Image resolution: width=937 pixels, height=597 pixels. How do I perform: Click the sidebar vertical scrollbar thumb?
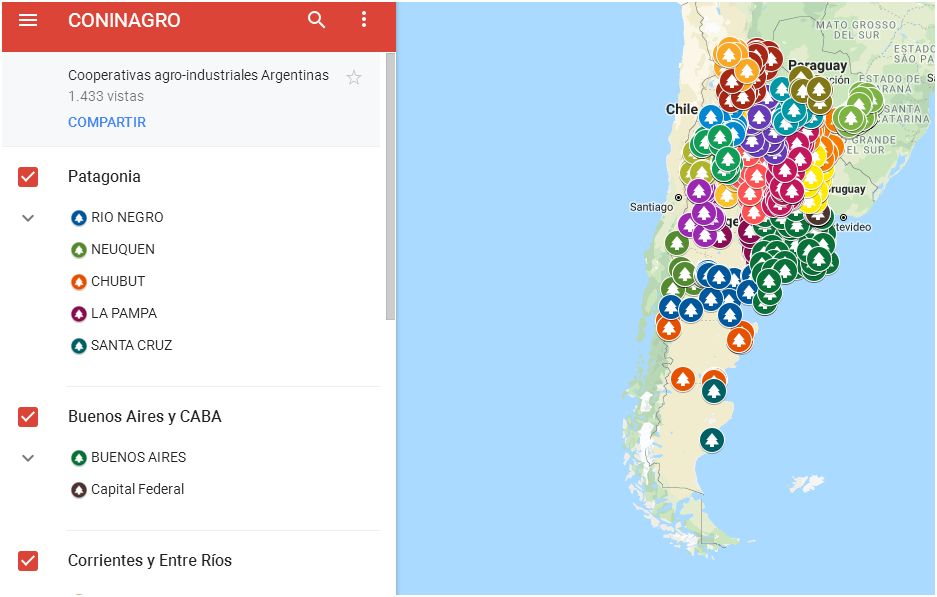coord(390,186)
